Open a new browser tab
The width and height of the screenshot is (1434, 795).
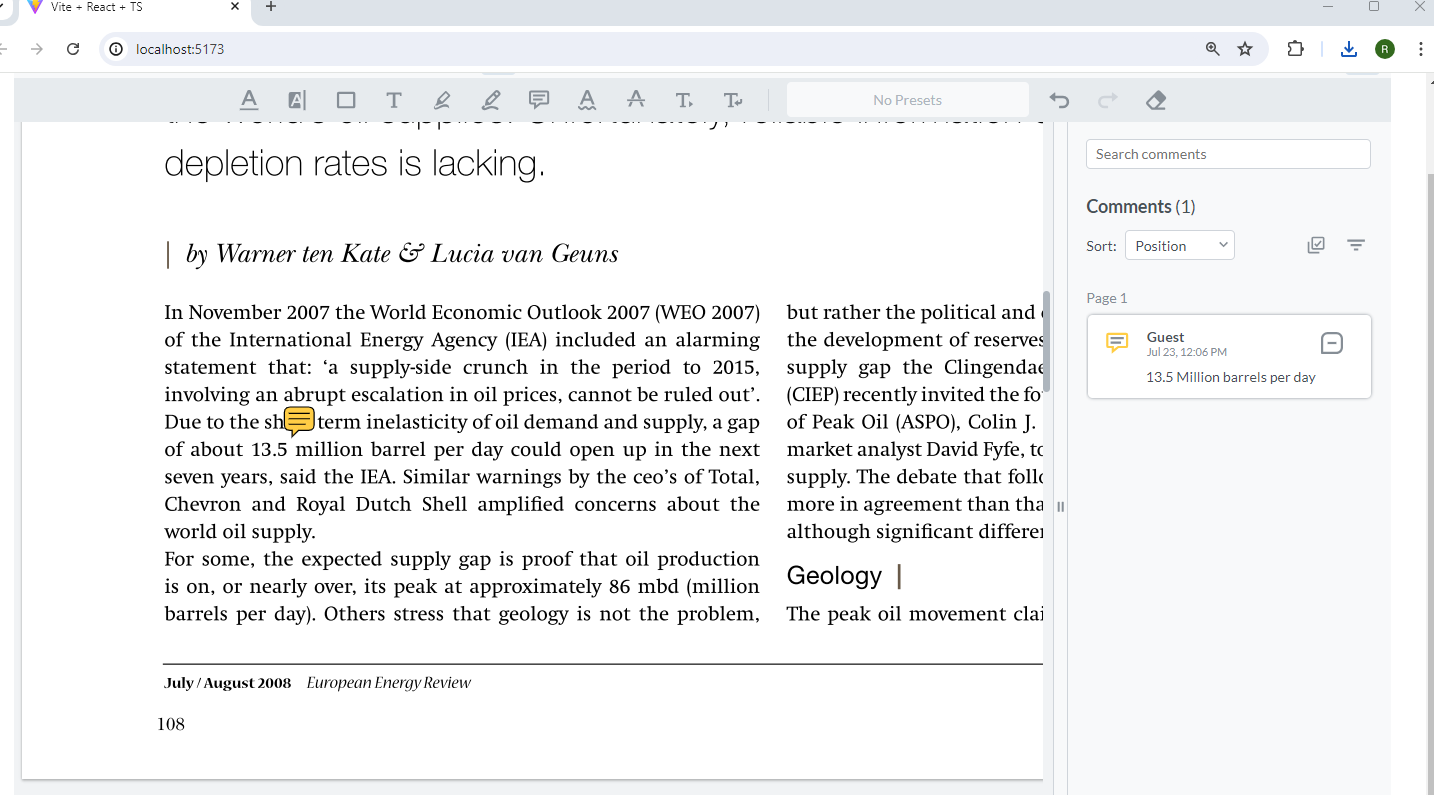tap(271, 7)
